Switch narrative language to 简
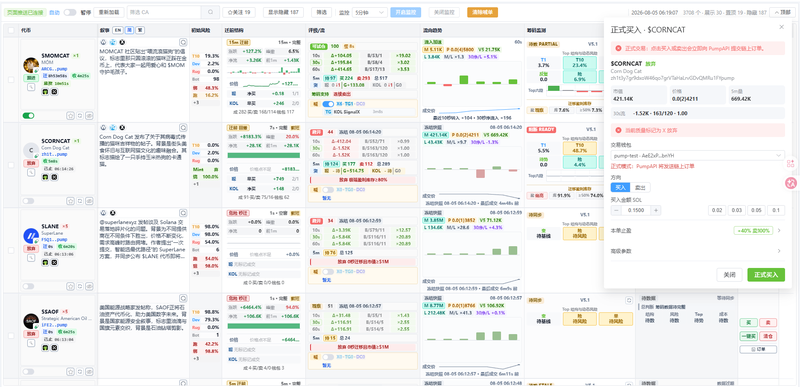This screenshot has height=387, width=800. pos(130,30)
